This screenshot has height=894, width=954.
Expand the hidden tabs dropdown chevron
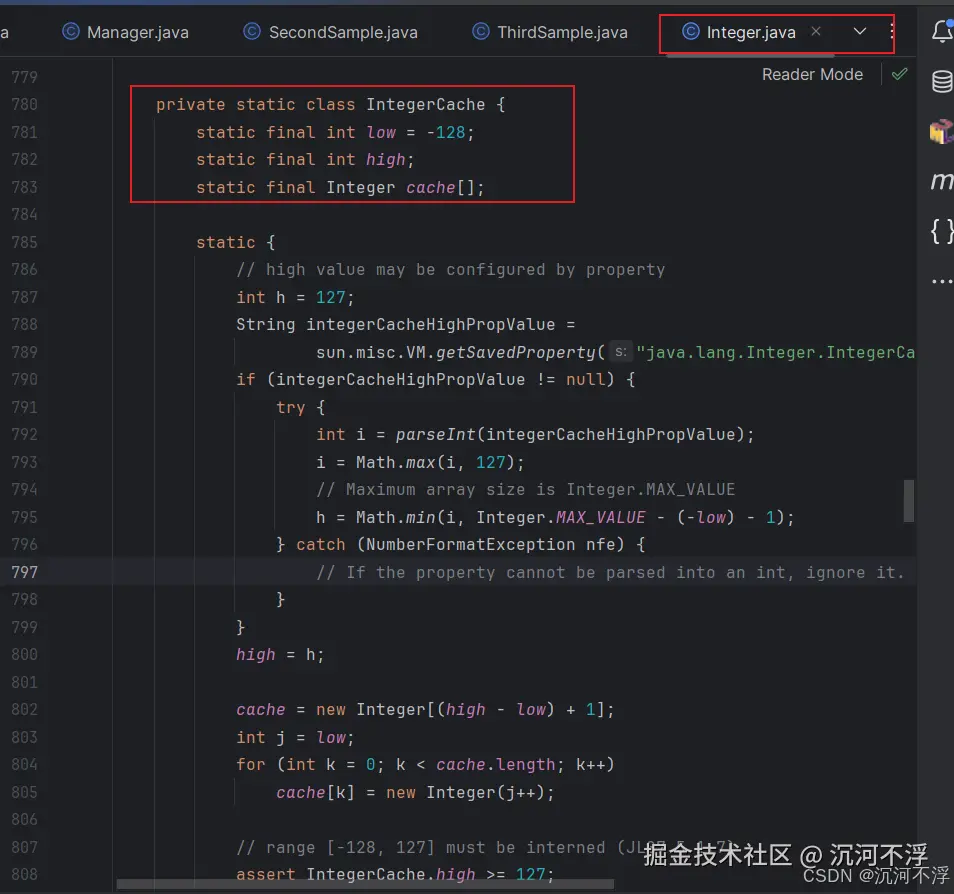859,32
